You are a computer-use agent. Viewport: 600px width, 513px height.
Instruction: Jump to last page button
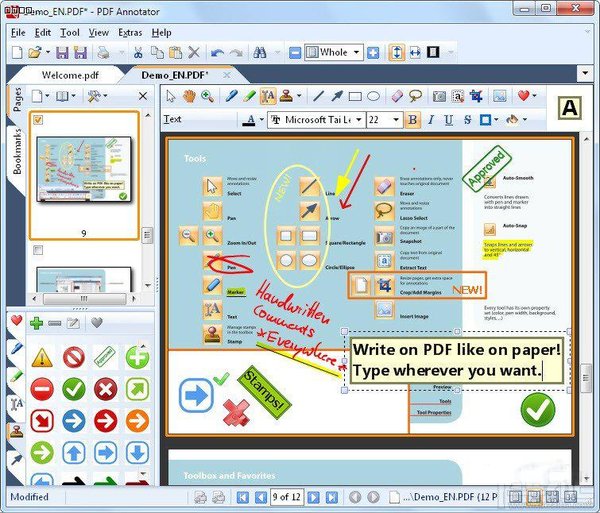tap(331, 497)
